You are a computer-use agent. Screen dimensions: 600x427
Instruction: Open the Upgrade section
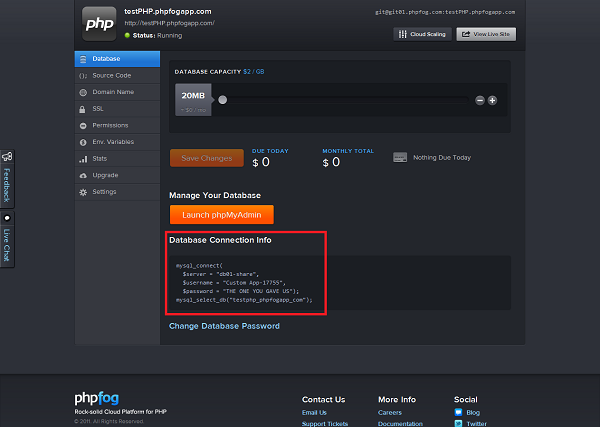[x=117, y=175]
